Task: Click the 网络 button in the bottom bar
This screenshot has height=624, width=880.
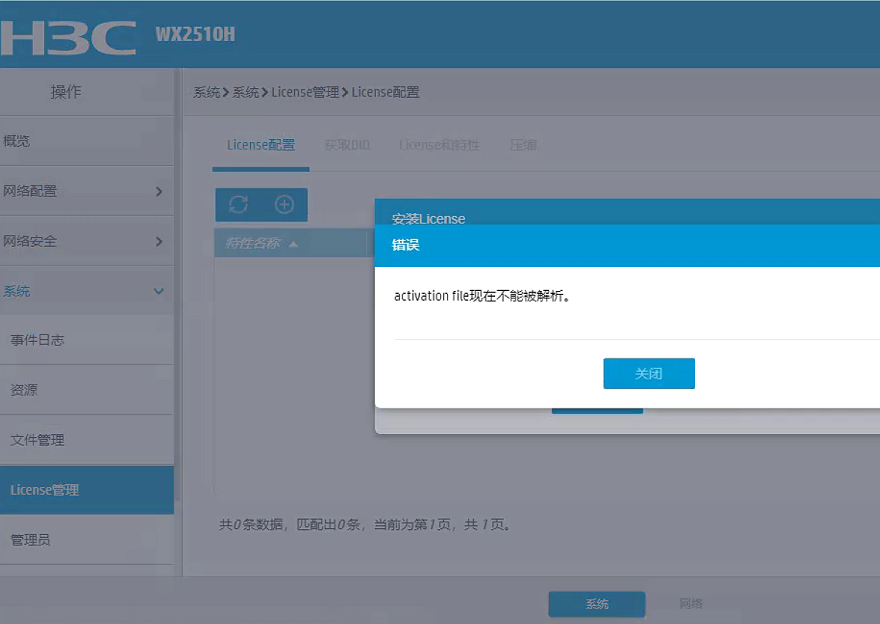Action: pyautogui.click(x=690, y=604)
